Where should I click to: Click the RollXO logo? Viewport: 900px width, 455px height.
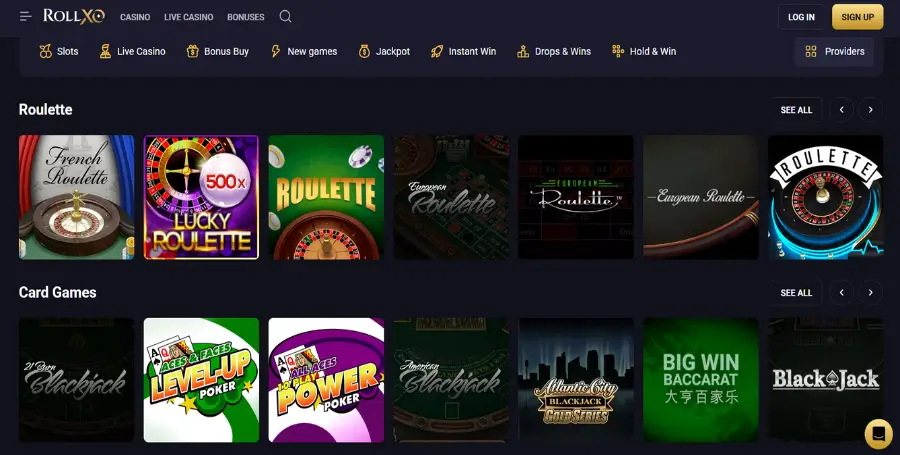[74, 17]
